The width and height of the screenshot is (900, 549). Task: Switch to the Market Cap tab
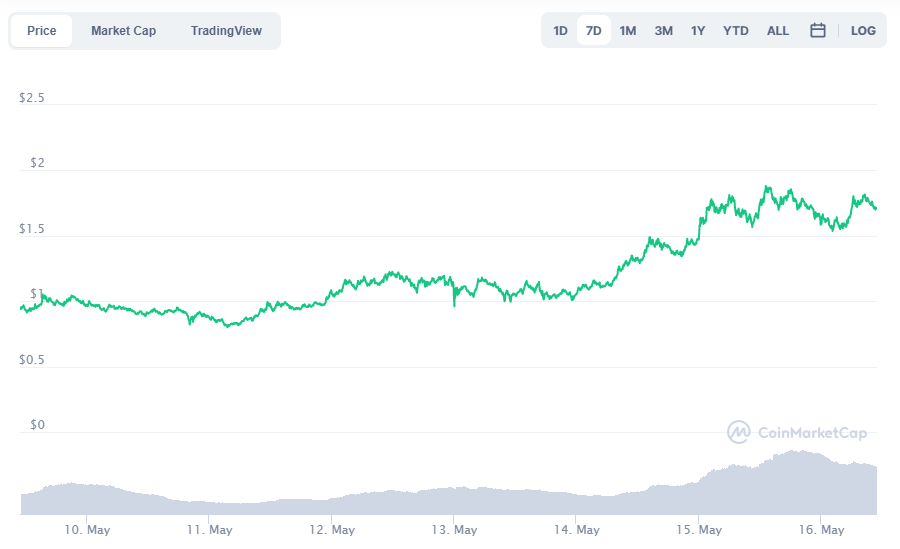point(123,30)
